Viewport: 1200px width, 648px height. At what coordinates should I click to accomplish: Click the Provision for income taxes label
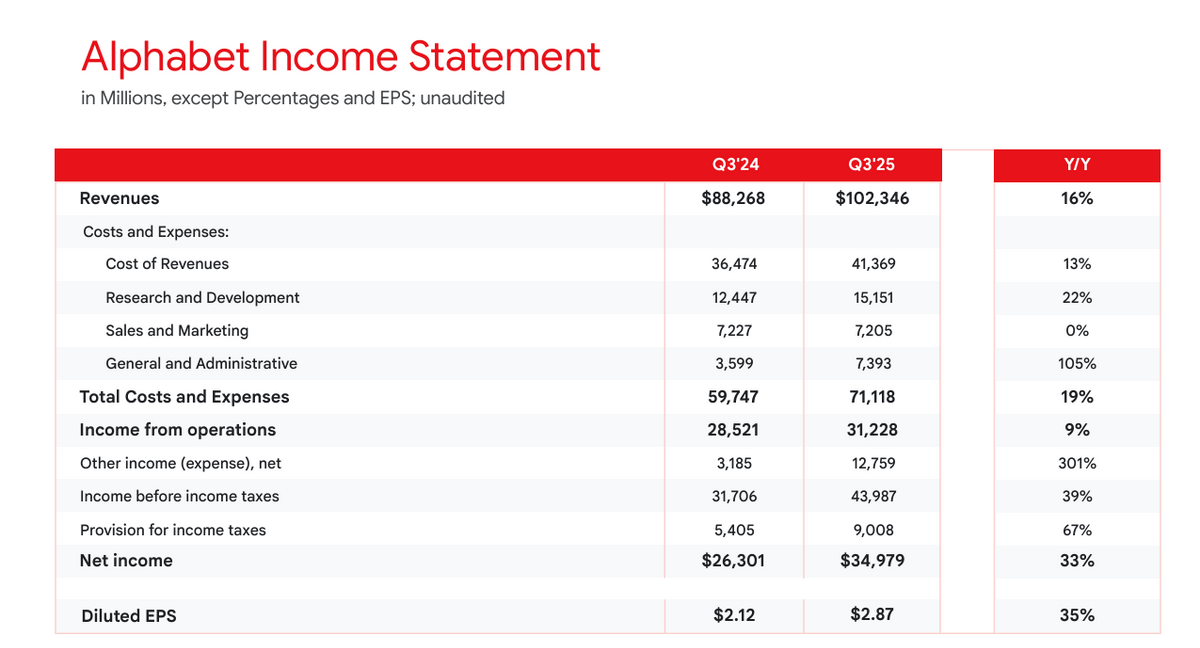(x=172, y=530)
